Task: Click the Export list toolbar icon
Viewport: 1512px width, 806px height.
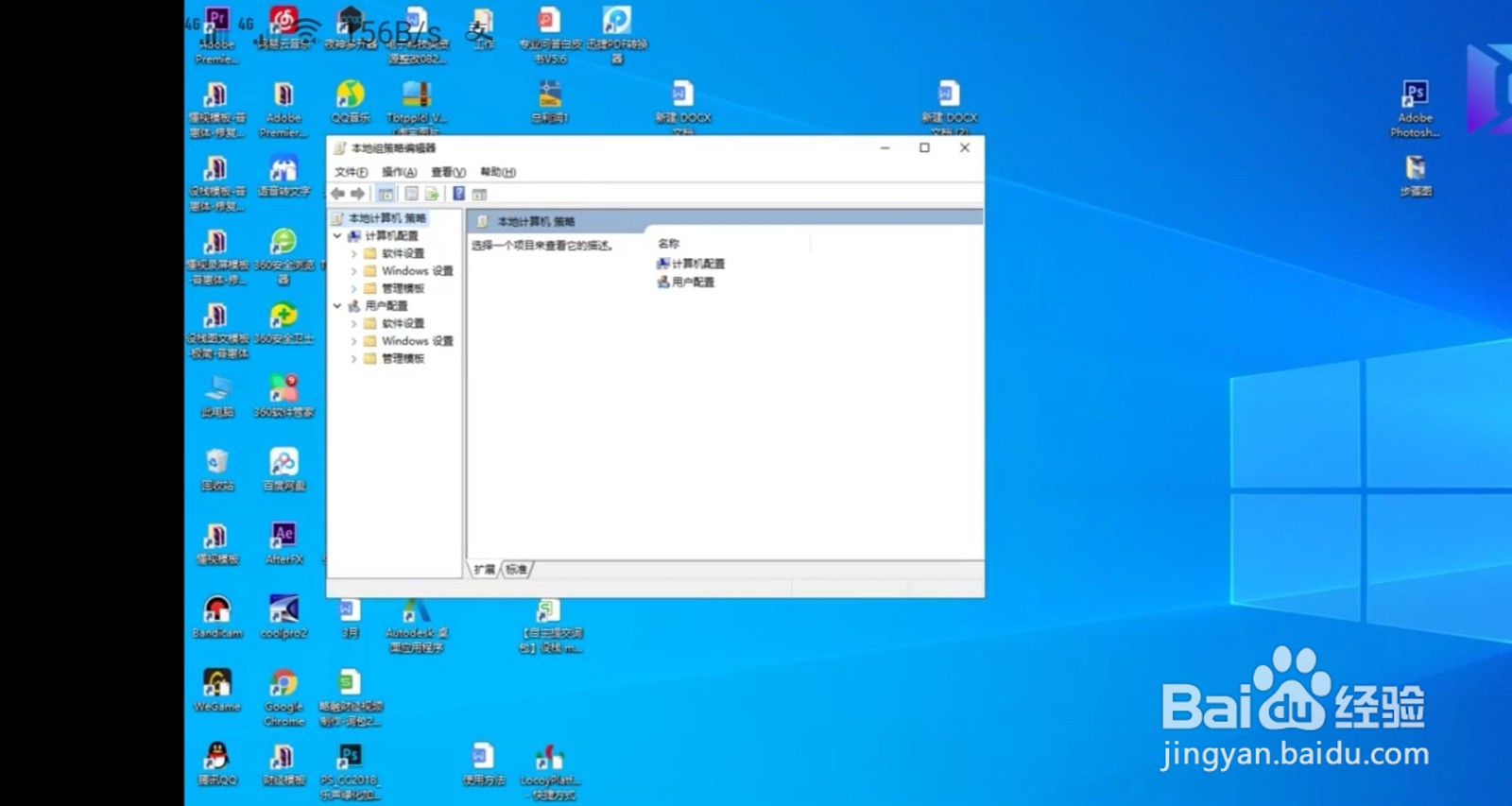Action: point(432,194)
